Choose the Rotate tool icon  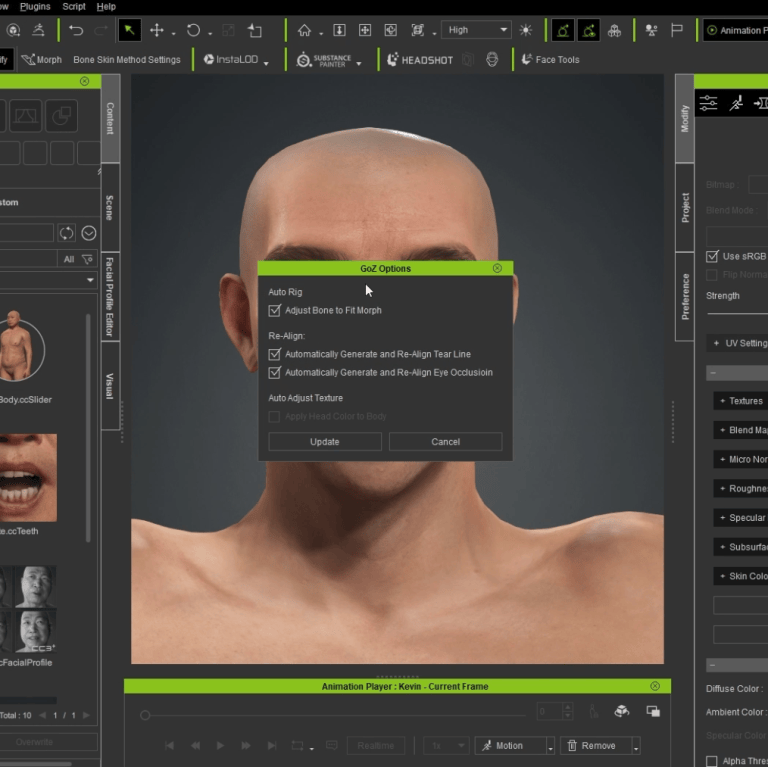193,30
